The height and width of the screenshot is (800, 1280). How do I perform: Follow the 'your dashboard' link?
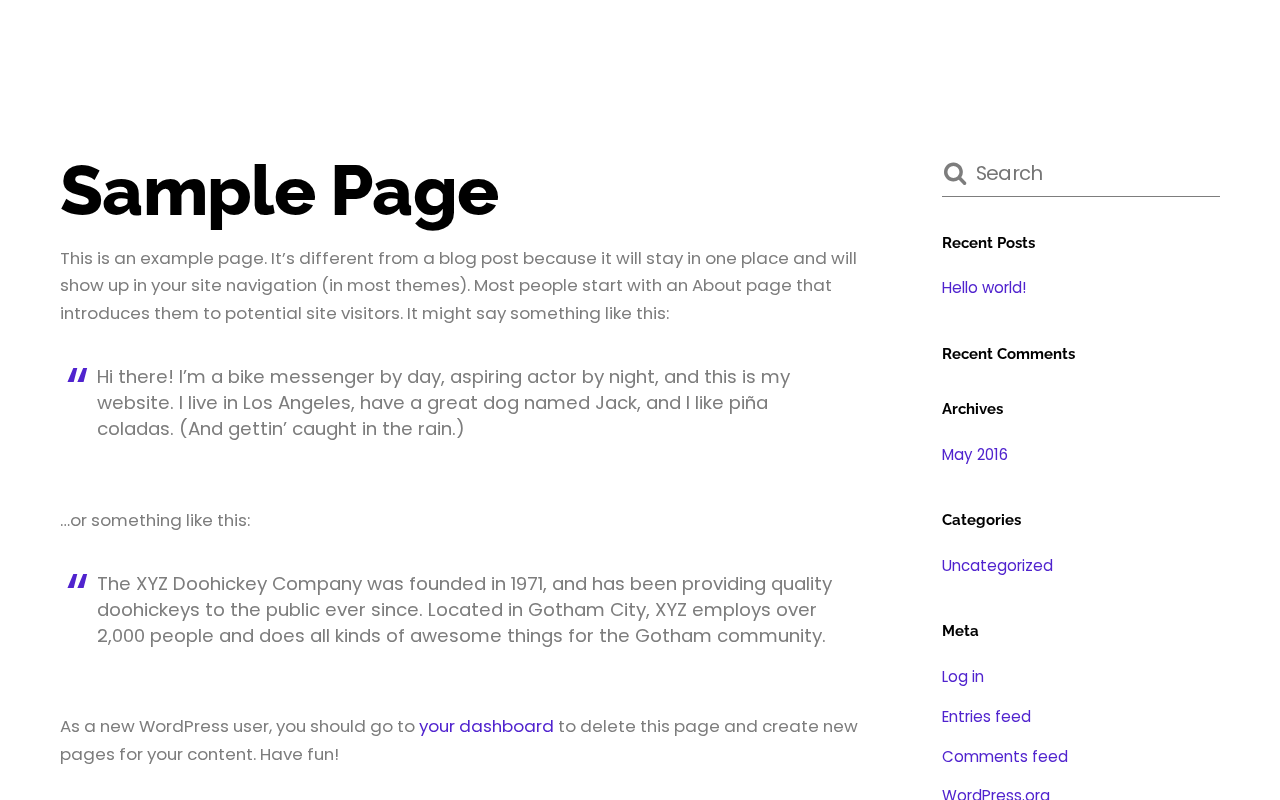point(486,727)
